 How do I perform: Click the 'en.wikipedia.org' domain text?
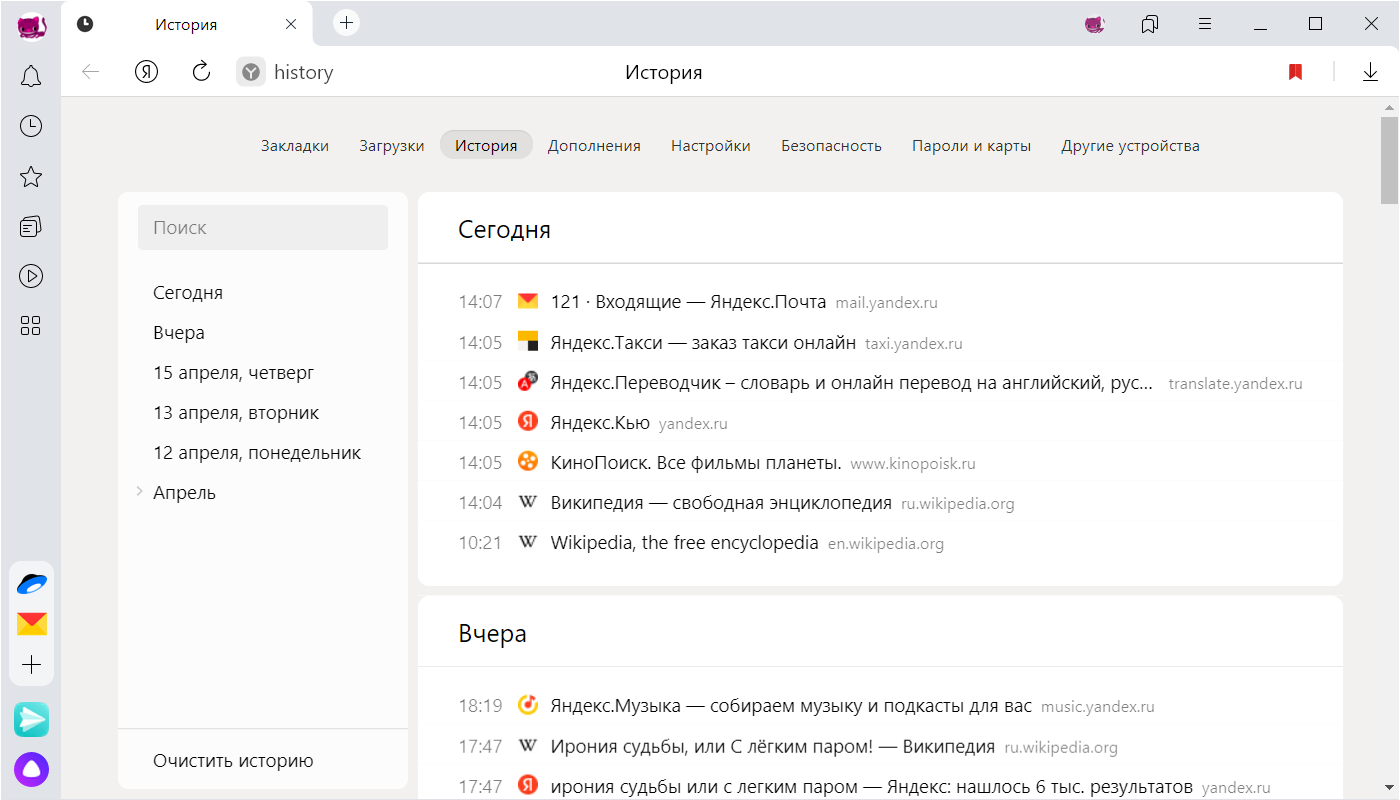click(886, 544)
